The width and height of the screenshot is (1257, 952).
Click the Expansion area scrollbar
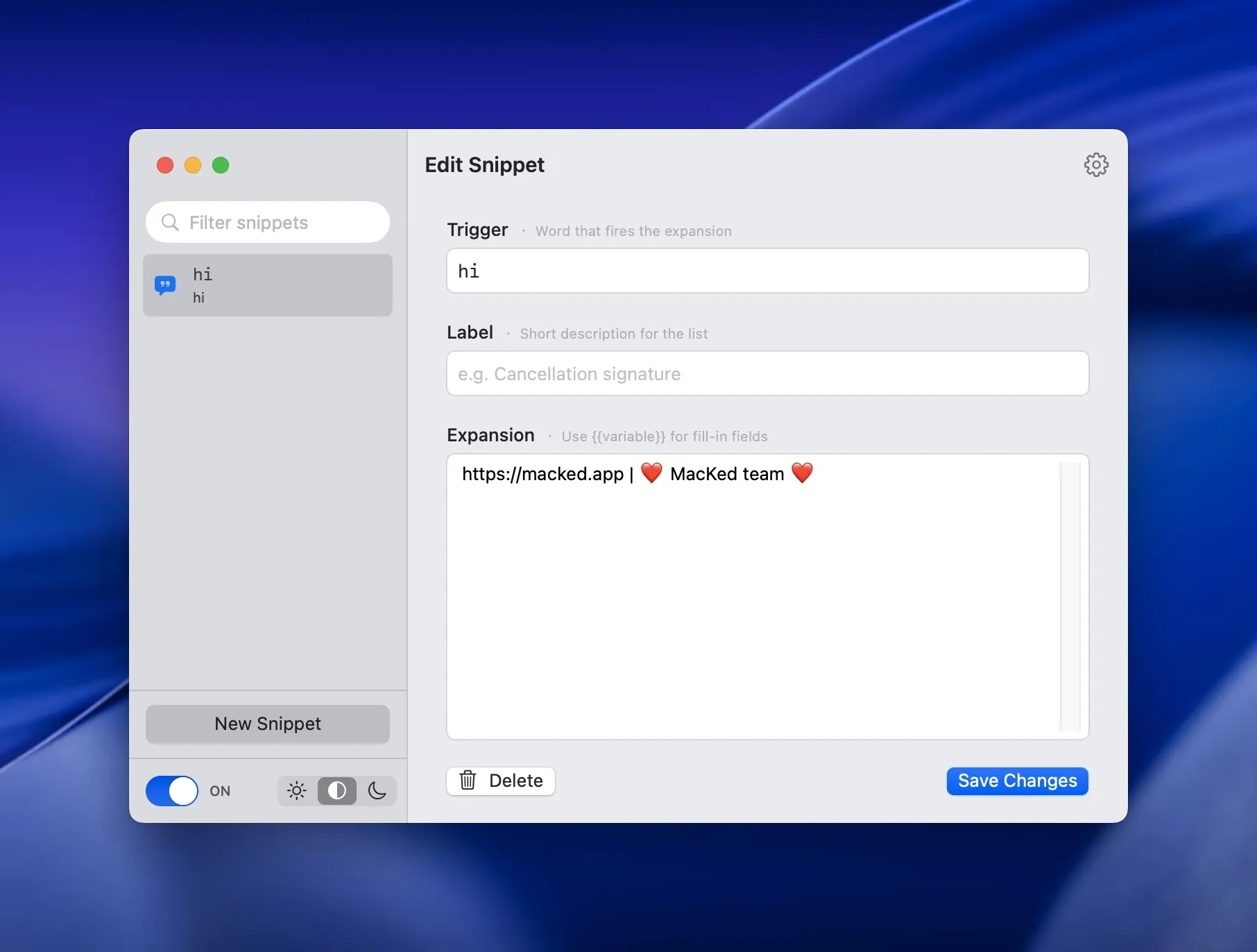pyautogui.click(x=1070, y=597)
